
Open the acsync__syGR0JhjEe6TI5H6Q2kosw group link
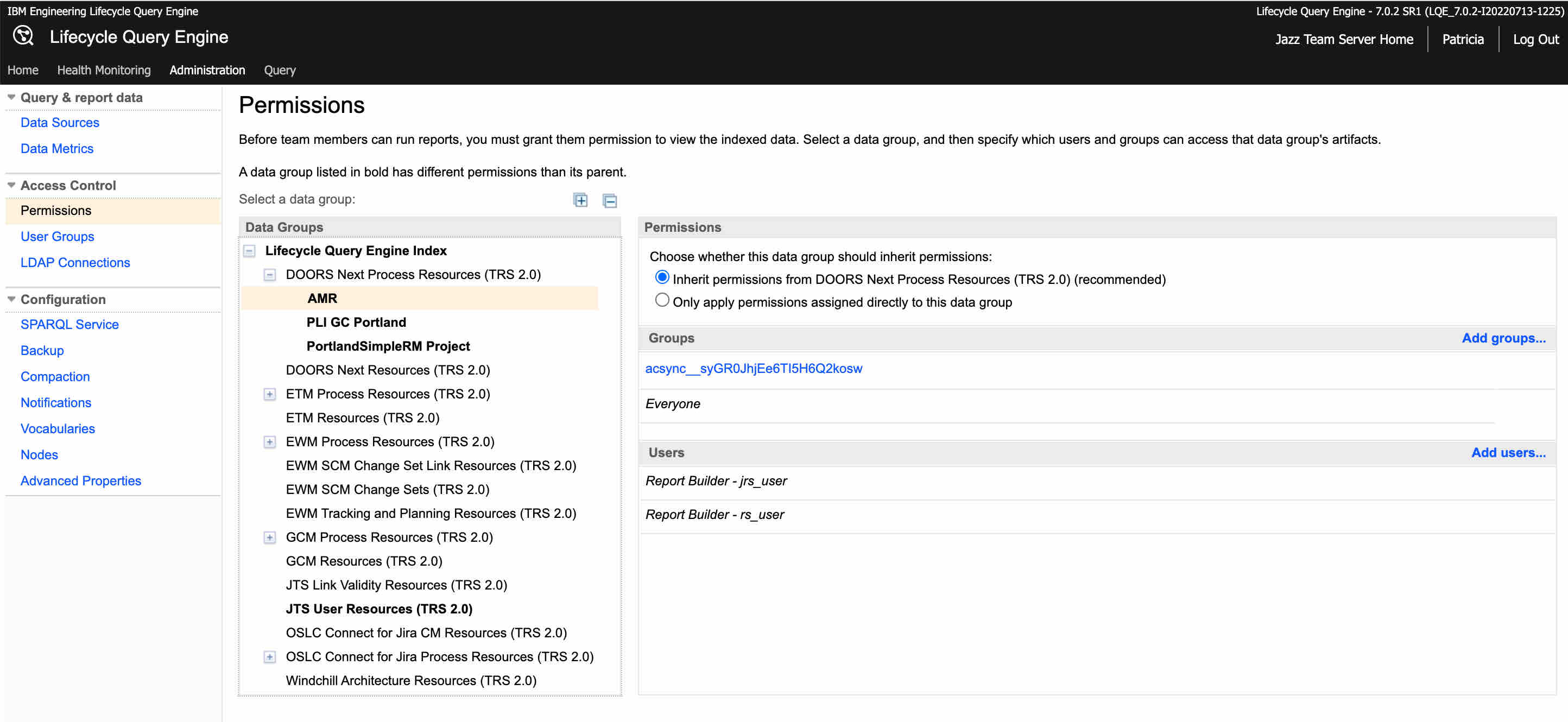point(754,368)
